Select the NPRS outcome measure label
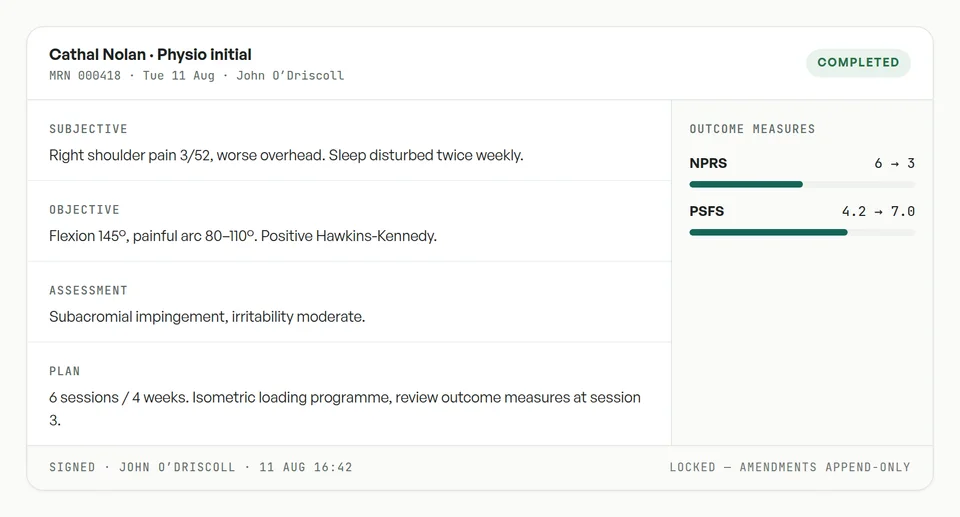960x517 pixels. (x=708, y=163)
